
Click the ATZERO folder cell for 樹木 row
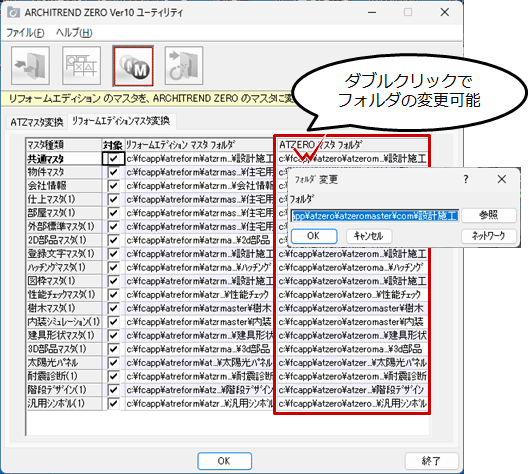click(x=353, y=308)
